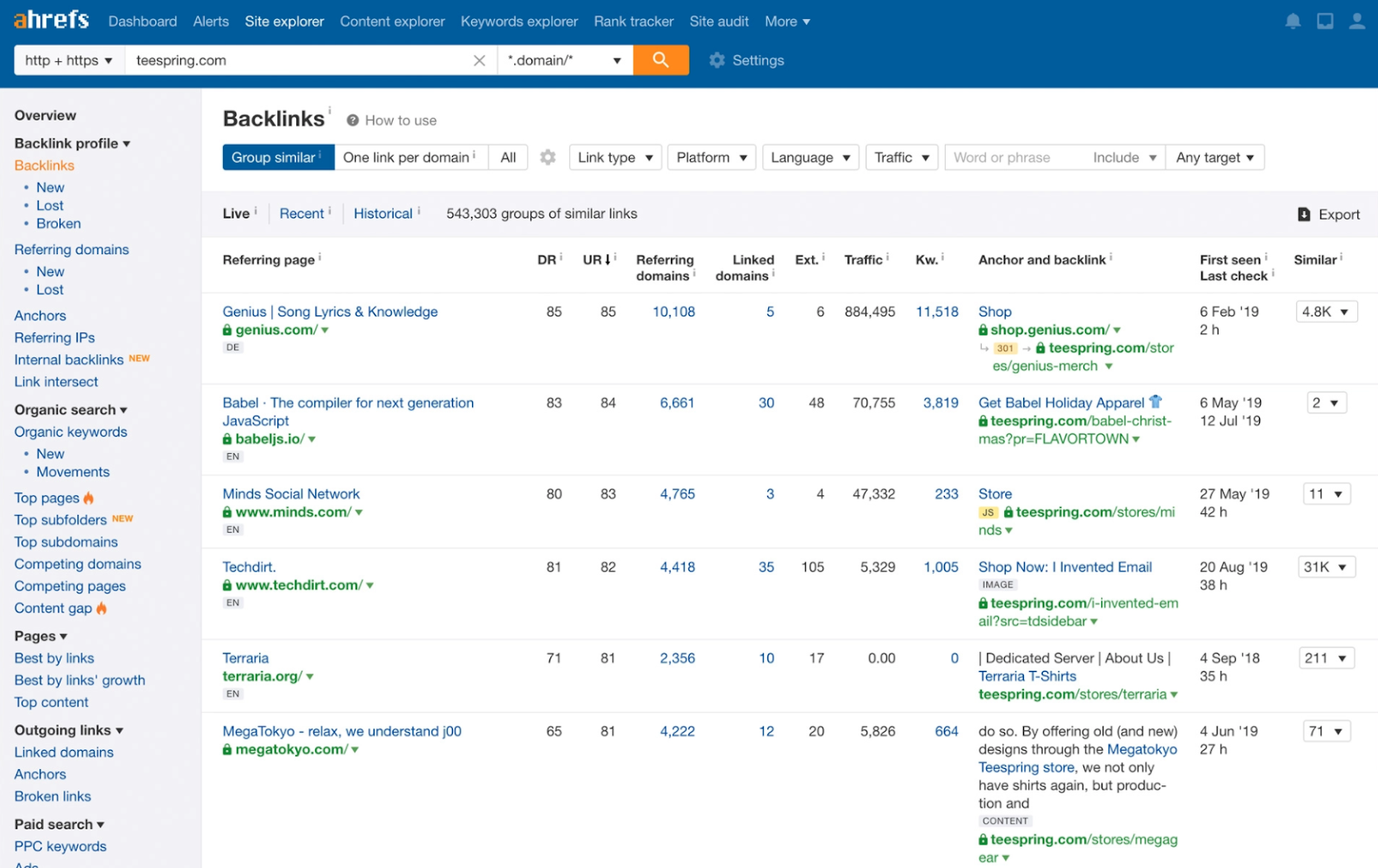Clear the teespring.com search field

tap(480, 60)
